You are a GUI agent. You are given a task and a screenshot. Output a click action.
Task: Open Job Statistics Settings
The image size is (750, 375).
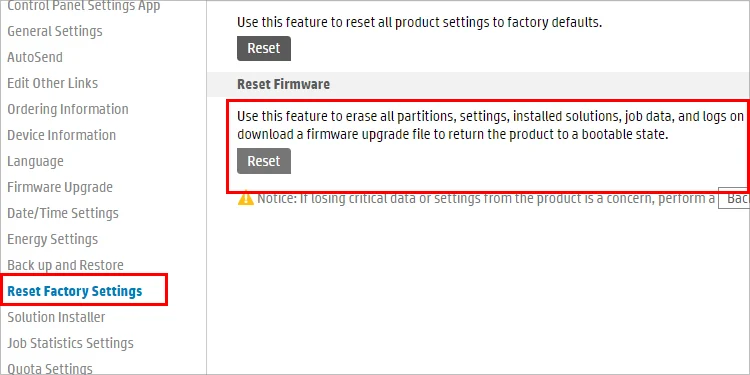click(x=70, y=343)
